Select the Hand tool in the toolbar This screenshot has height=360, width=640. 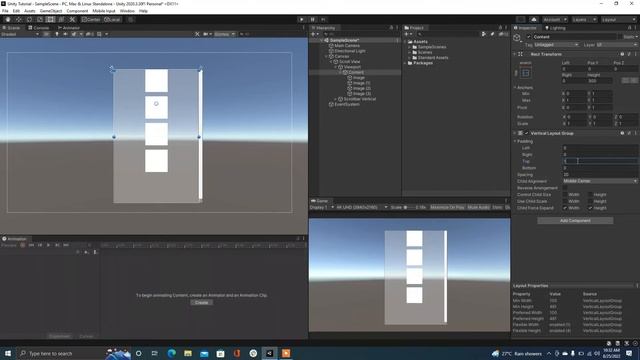pos(8,19)
